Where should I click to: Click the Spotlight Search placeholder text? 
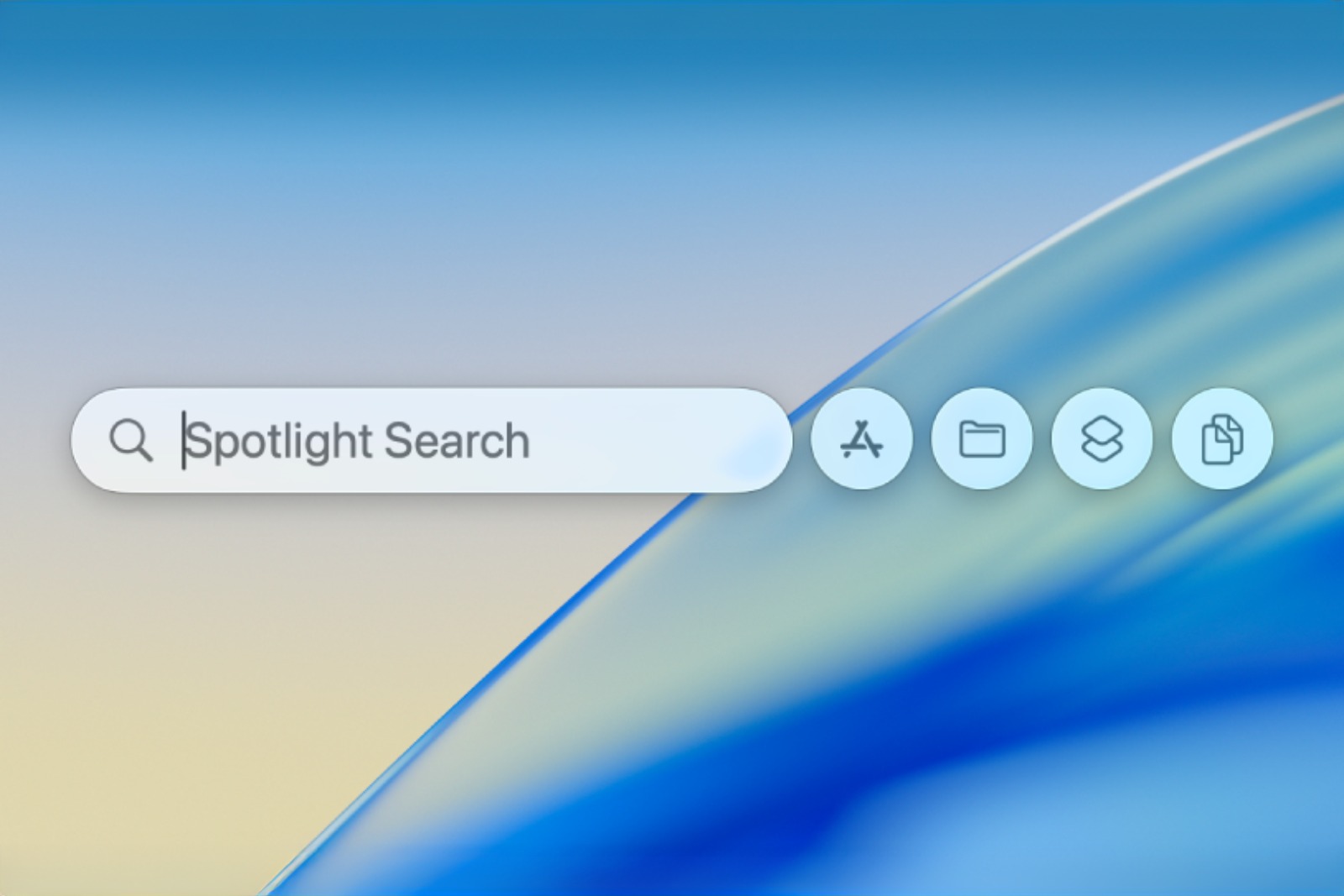(358, 441)
